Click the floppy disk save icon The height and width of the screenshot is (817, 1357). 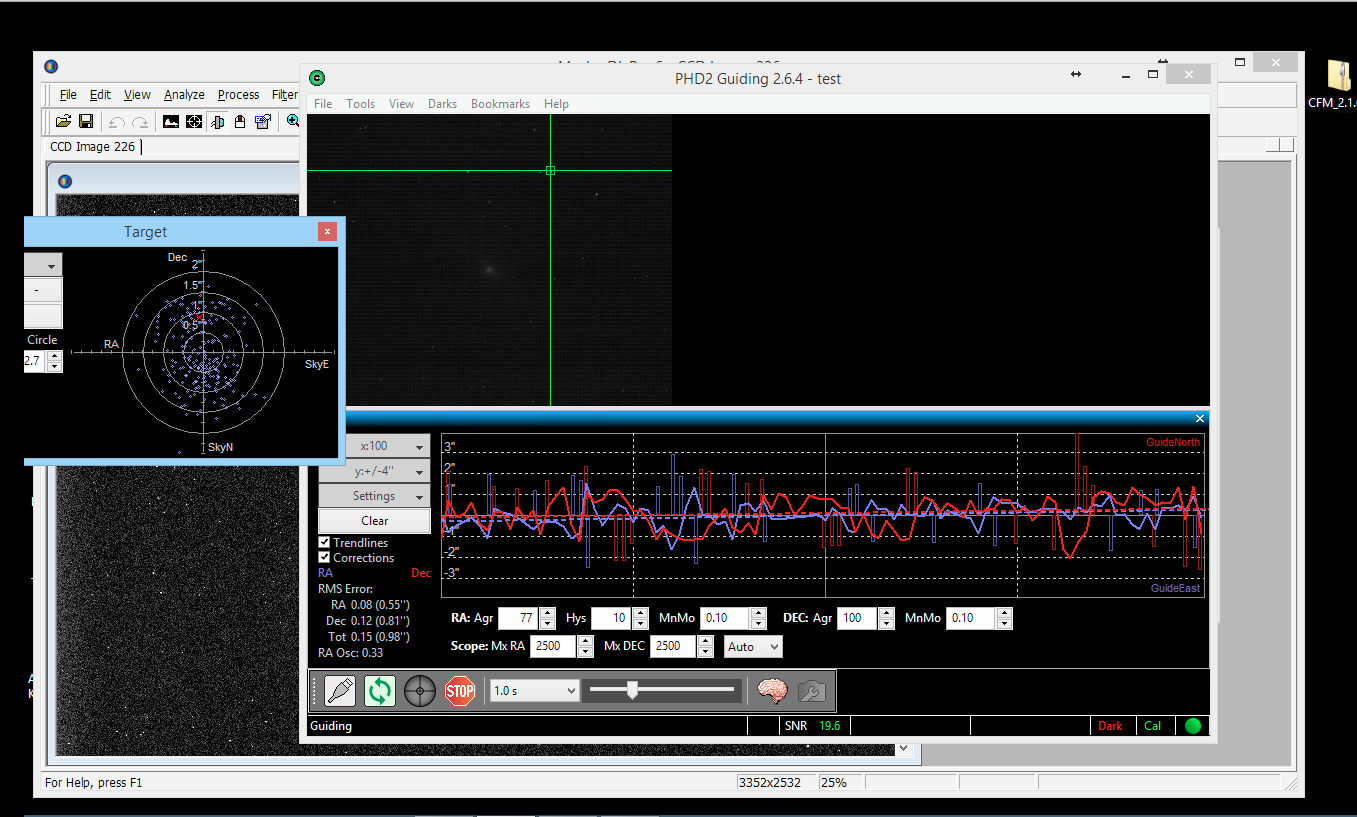point(86,121)
